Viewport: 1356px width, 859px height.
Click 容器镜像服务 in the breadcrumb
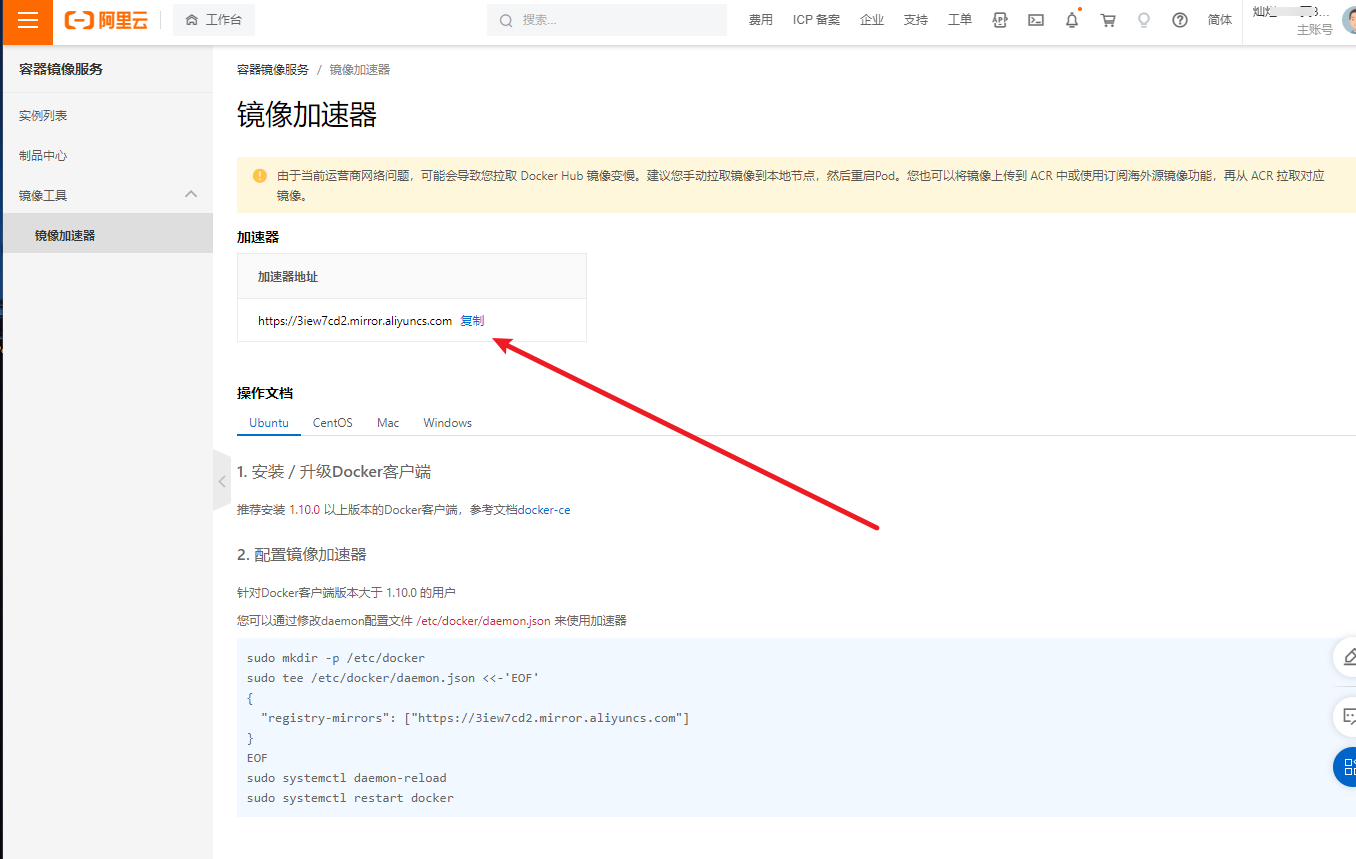pyautogui.click(x=273, y=70)
